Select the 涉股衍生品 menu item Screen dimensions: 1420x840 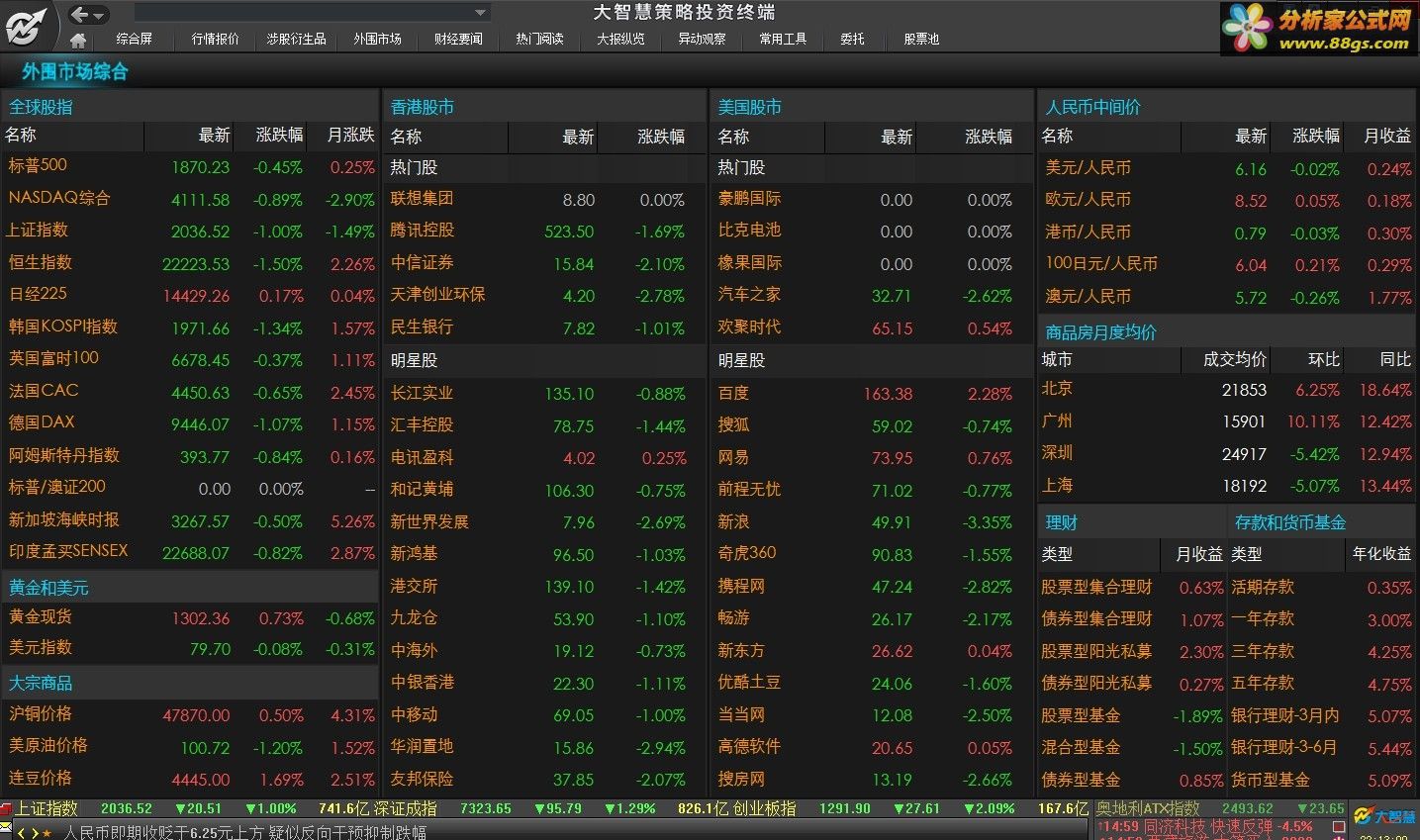click(x=296, y=40)
